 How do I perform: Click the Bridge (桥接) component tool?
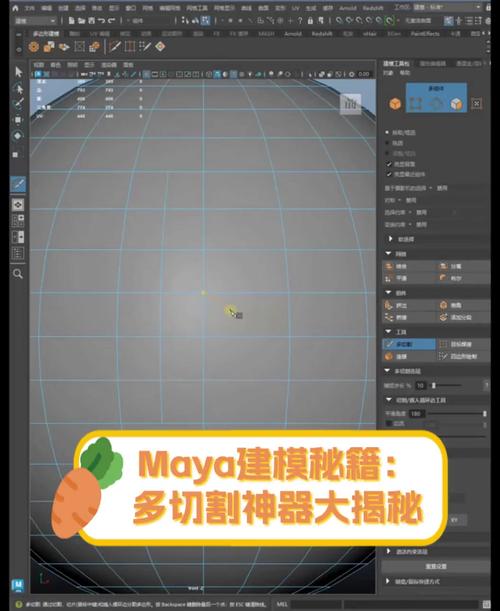point(408,318)
